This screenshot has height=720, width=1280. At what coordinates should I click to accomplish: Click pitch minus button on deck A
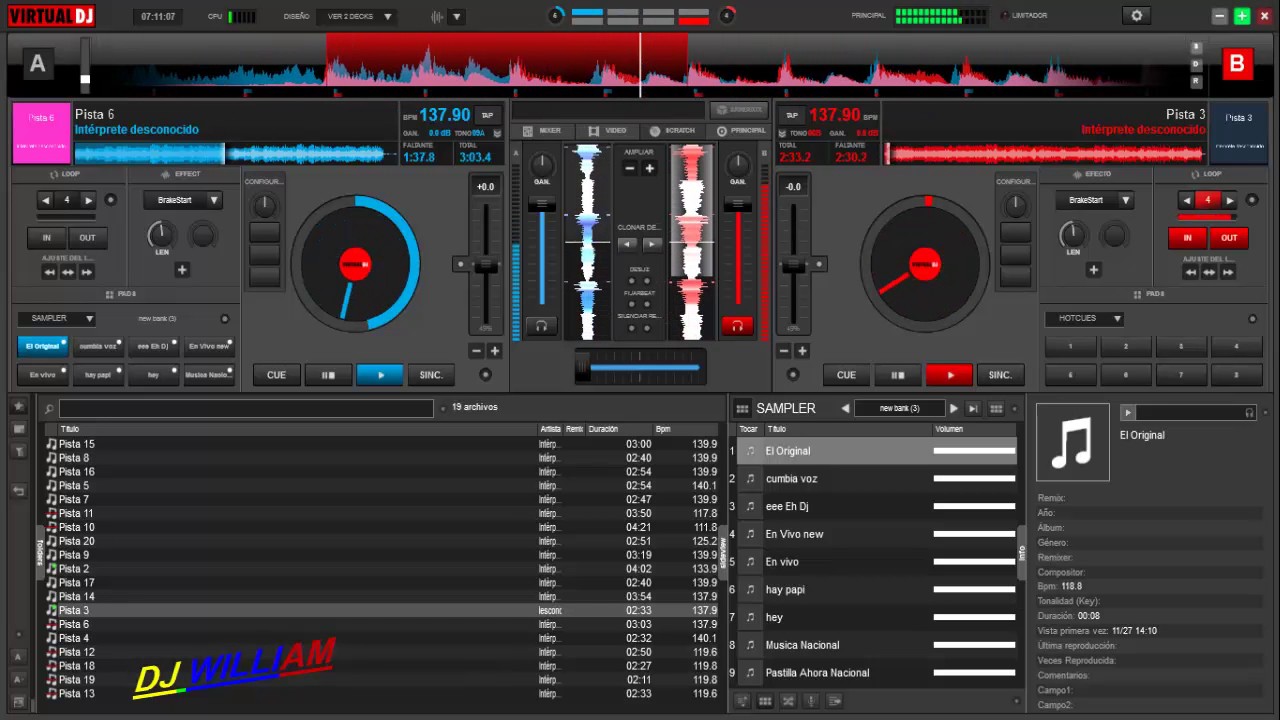point(476,351)
